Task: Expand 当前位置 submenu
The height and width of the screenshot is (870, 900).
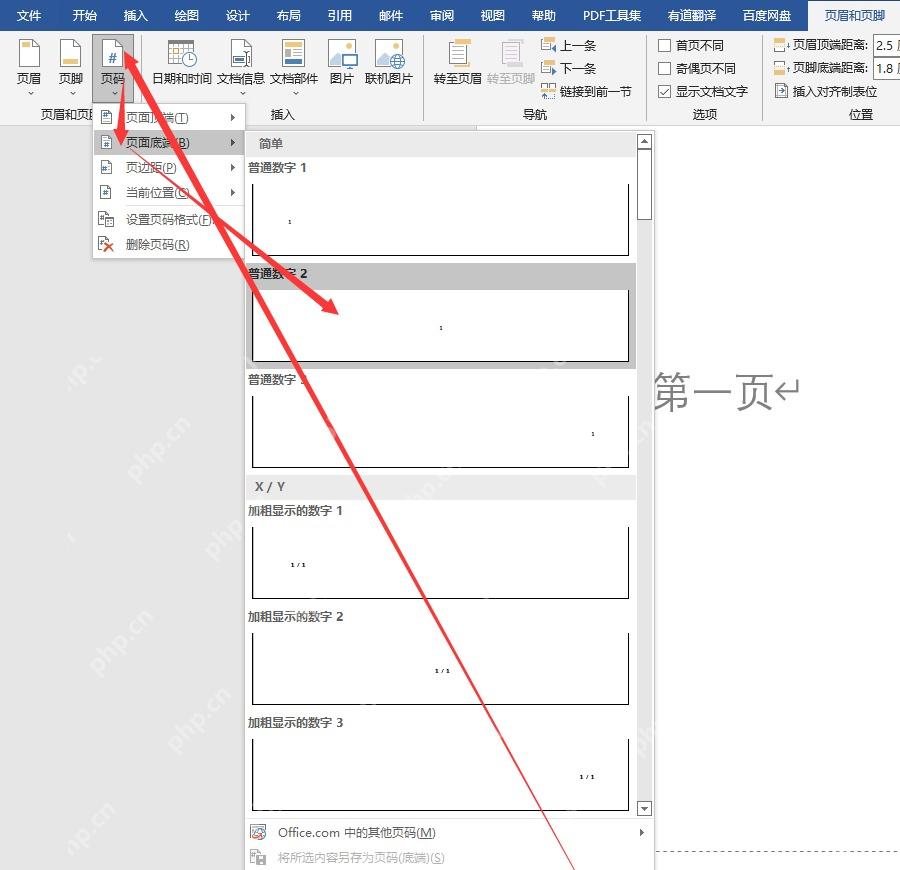Action: (x=169, y=192)
